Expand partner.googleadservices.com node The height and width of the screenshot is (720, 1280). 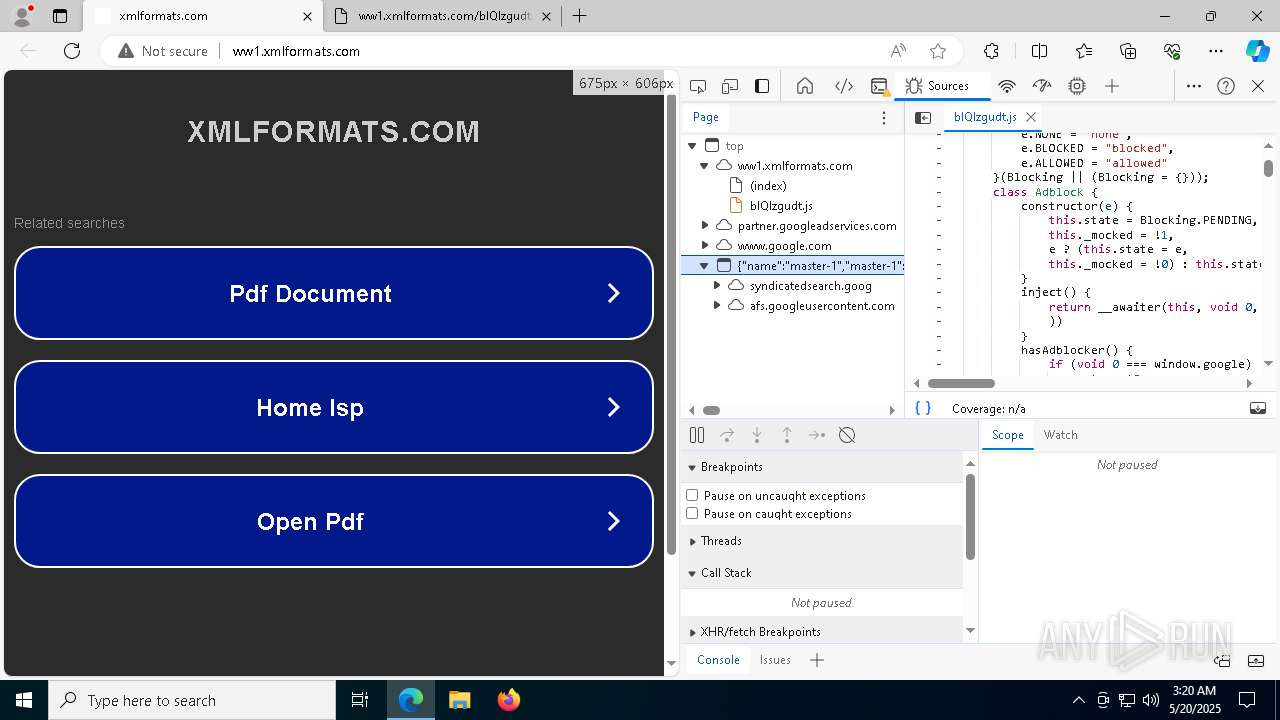[704, 226]
